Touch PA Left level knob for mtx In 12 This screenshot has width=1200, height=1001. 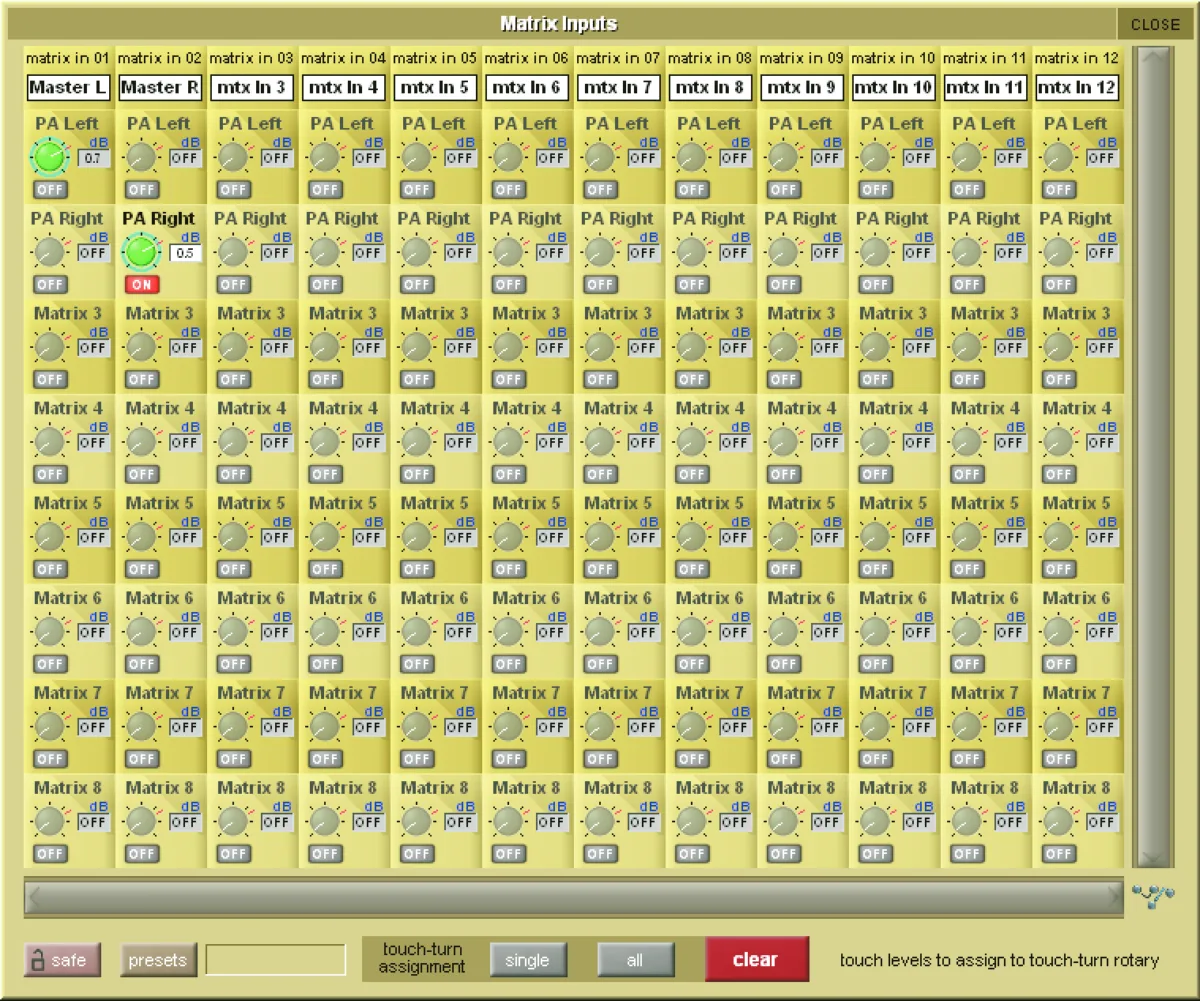click(x=1057, y=155)
